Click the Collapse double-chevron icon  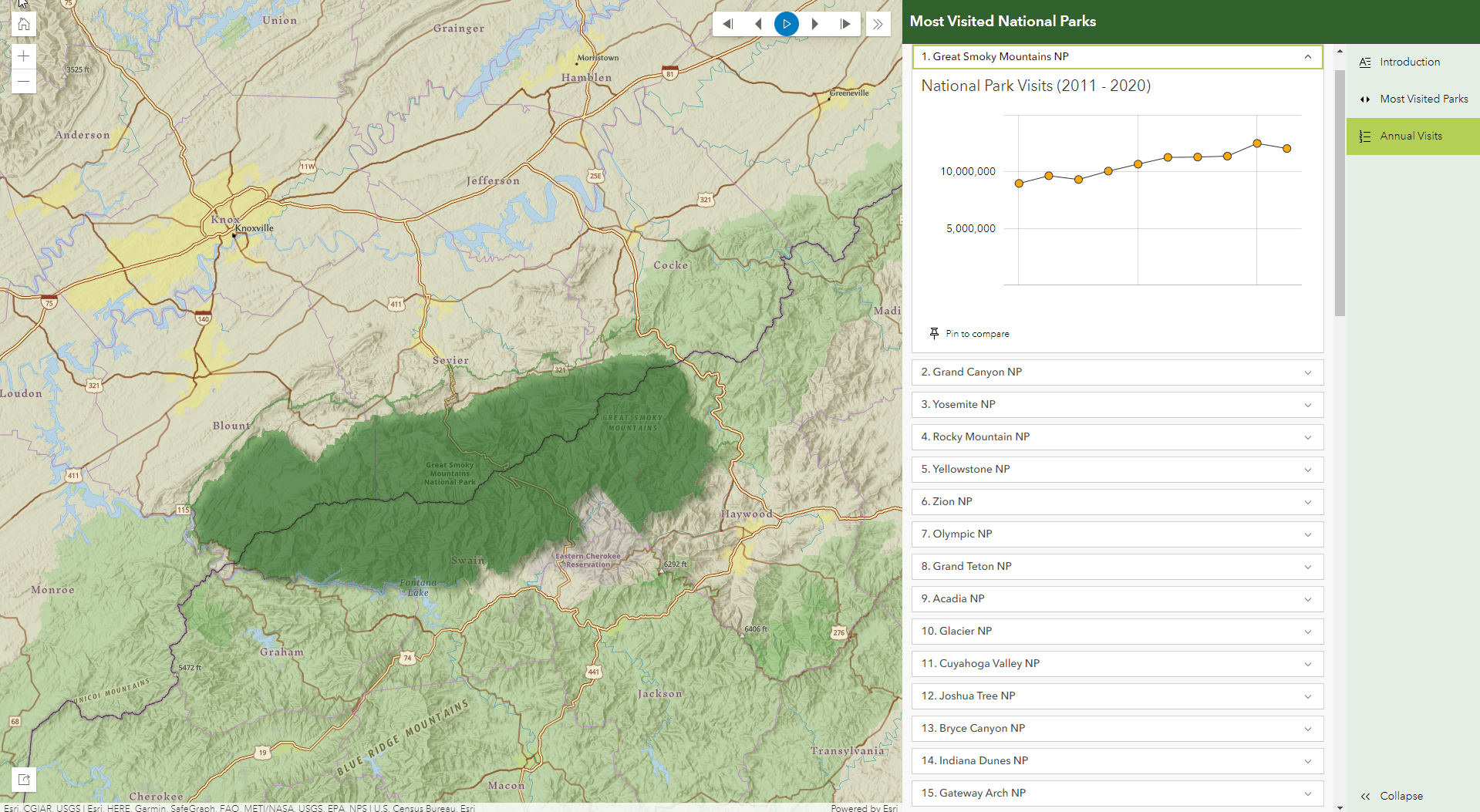tap(1365, 797)
